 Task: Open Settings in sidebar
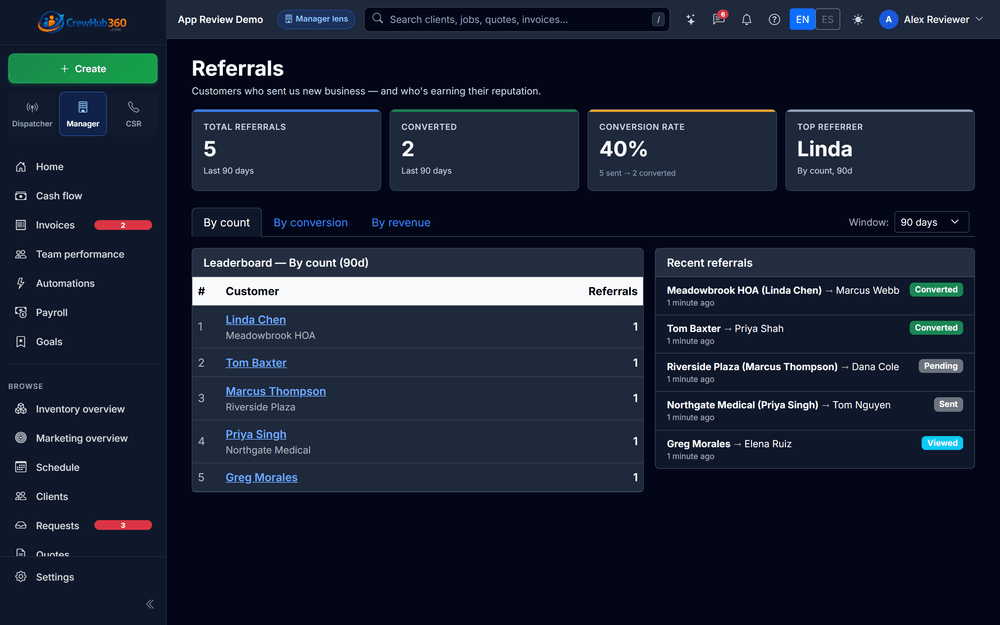point(83,577)
